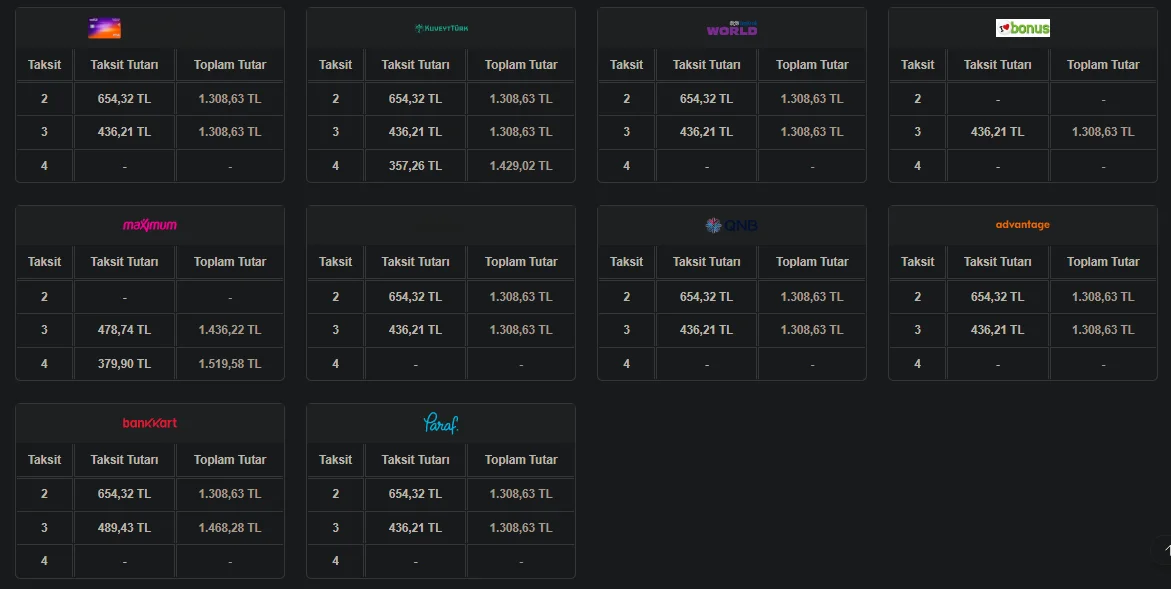Click the 1.436,22 TL total under Maximum

[x=229, y=330]
